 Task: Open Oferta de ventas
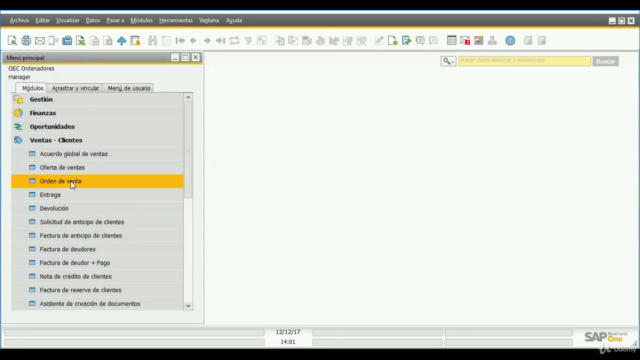tap(97, 167)
